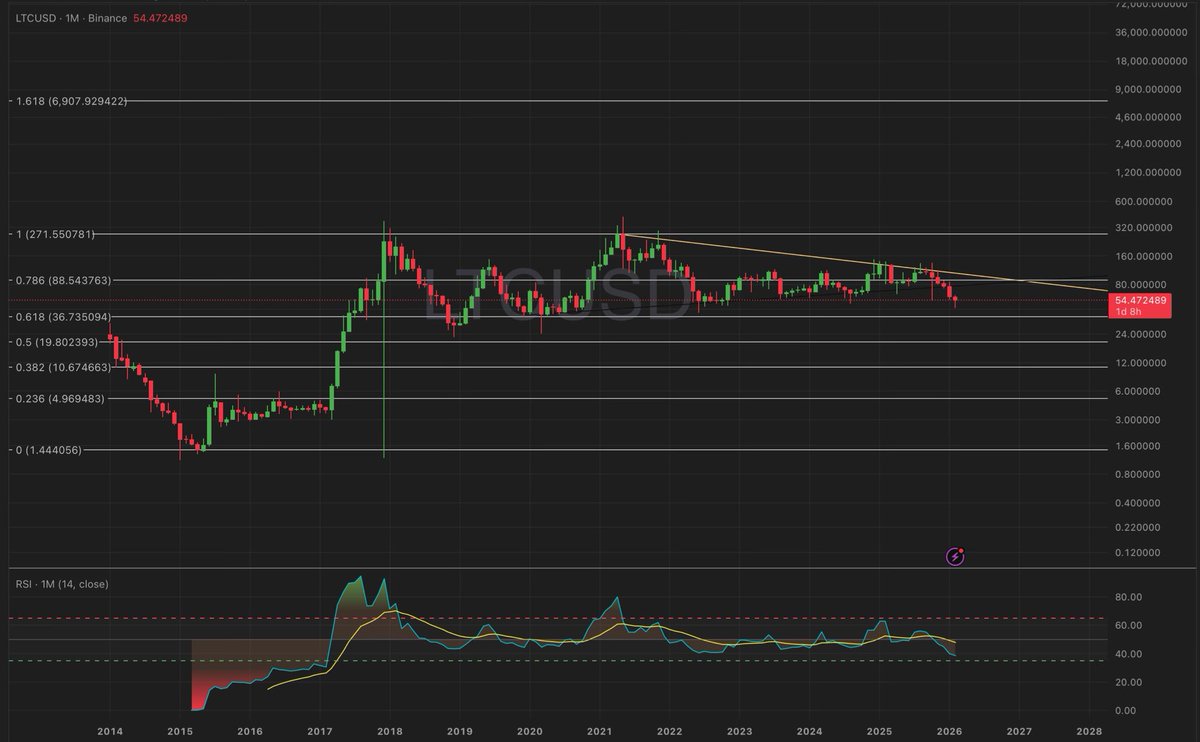
Task: Click the 2027 label on the time axis
Action: coord(1019,733)
